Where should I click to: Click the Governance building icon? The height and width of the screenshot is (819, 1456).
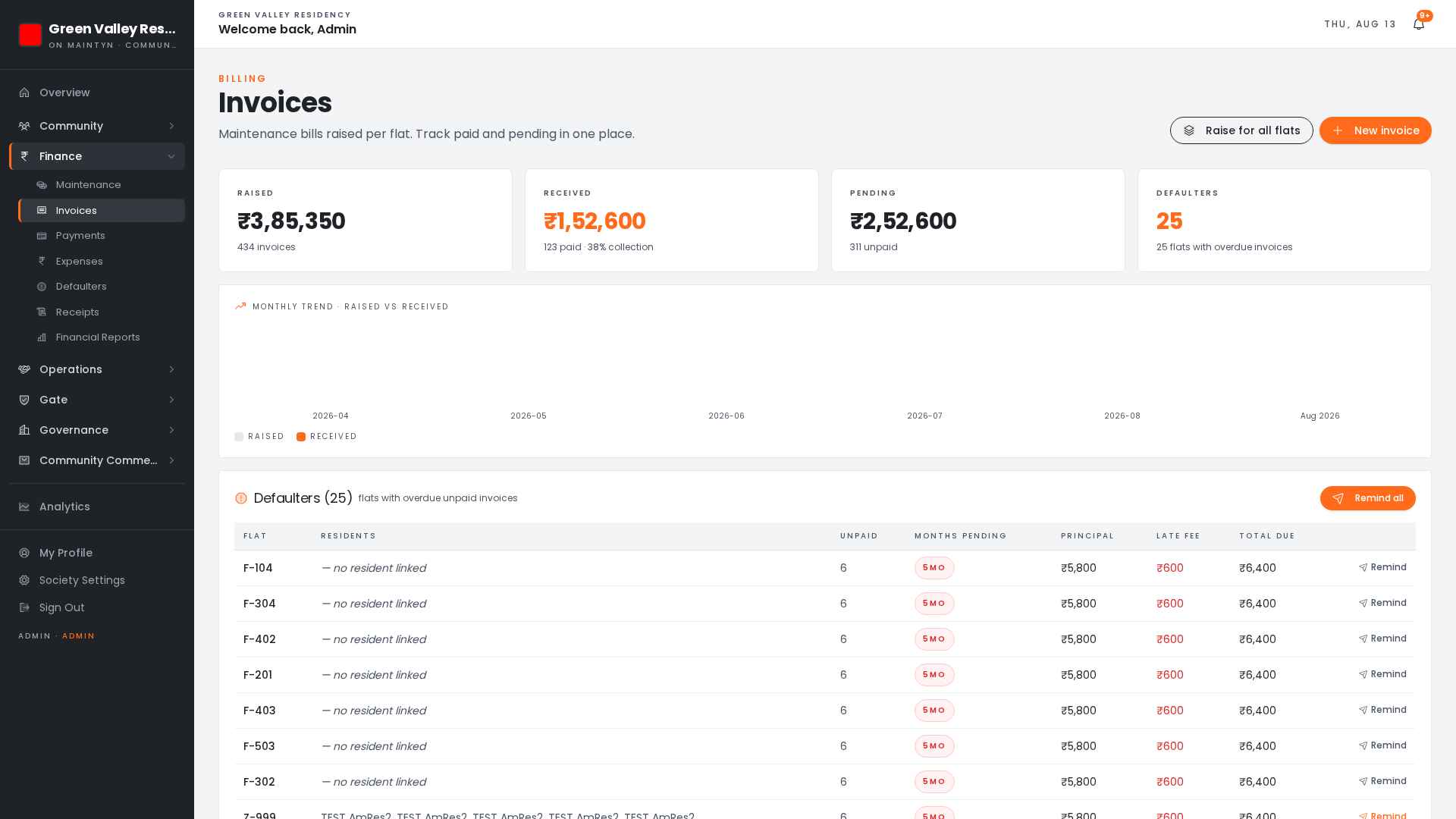point(24,430)
